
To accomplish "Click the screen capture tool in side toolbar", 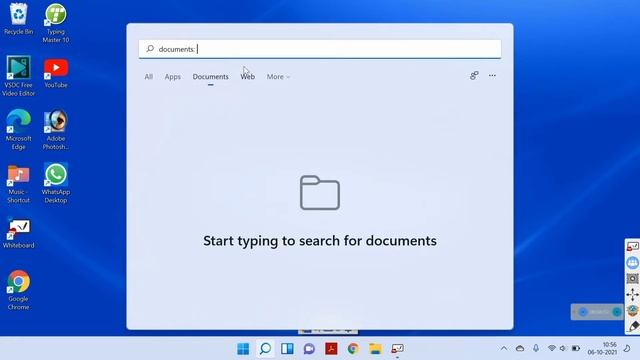I will click(633, 278).
